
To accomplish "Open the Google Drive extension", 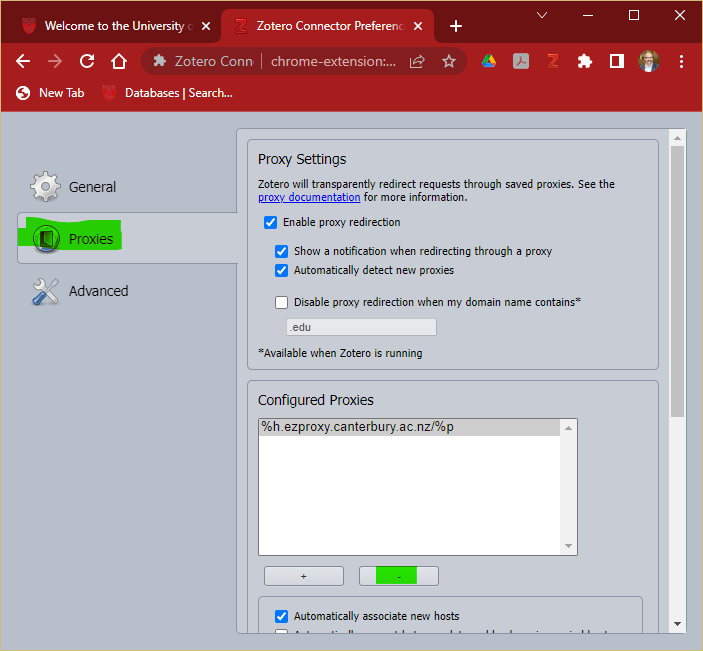I will pos(489,61).
